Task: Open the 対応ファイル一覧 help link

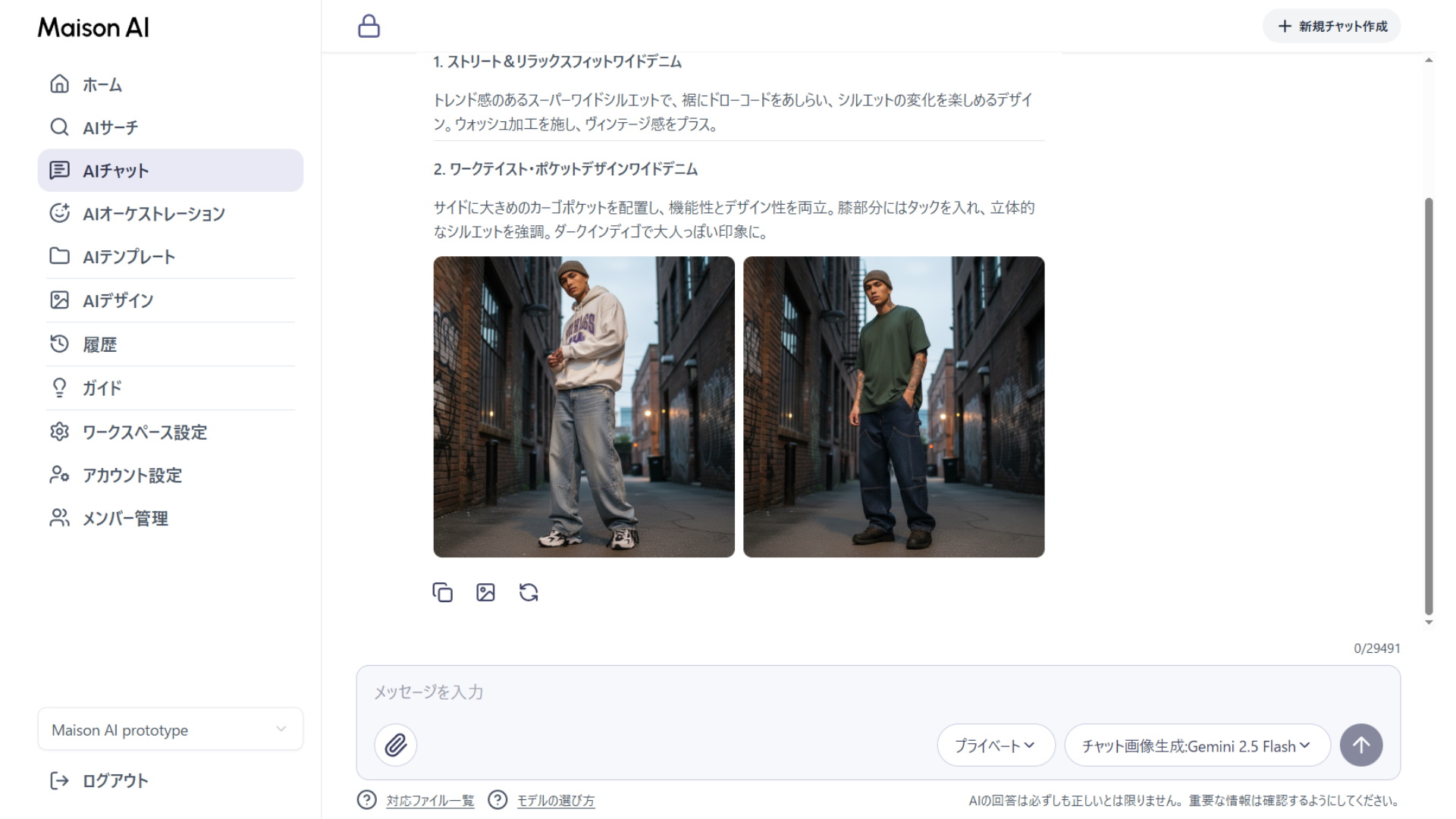Action: tap(429, 801)
